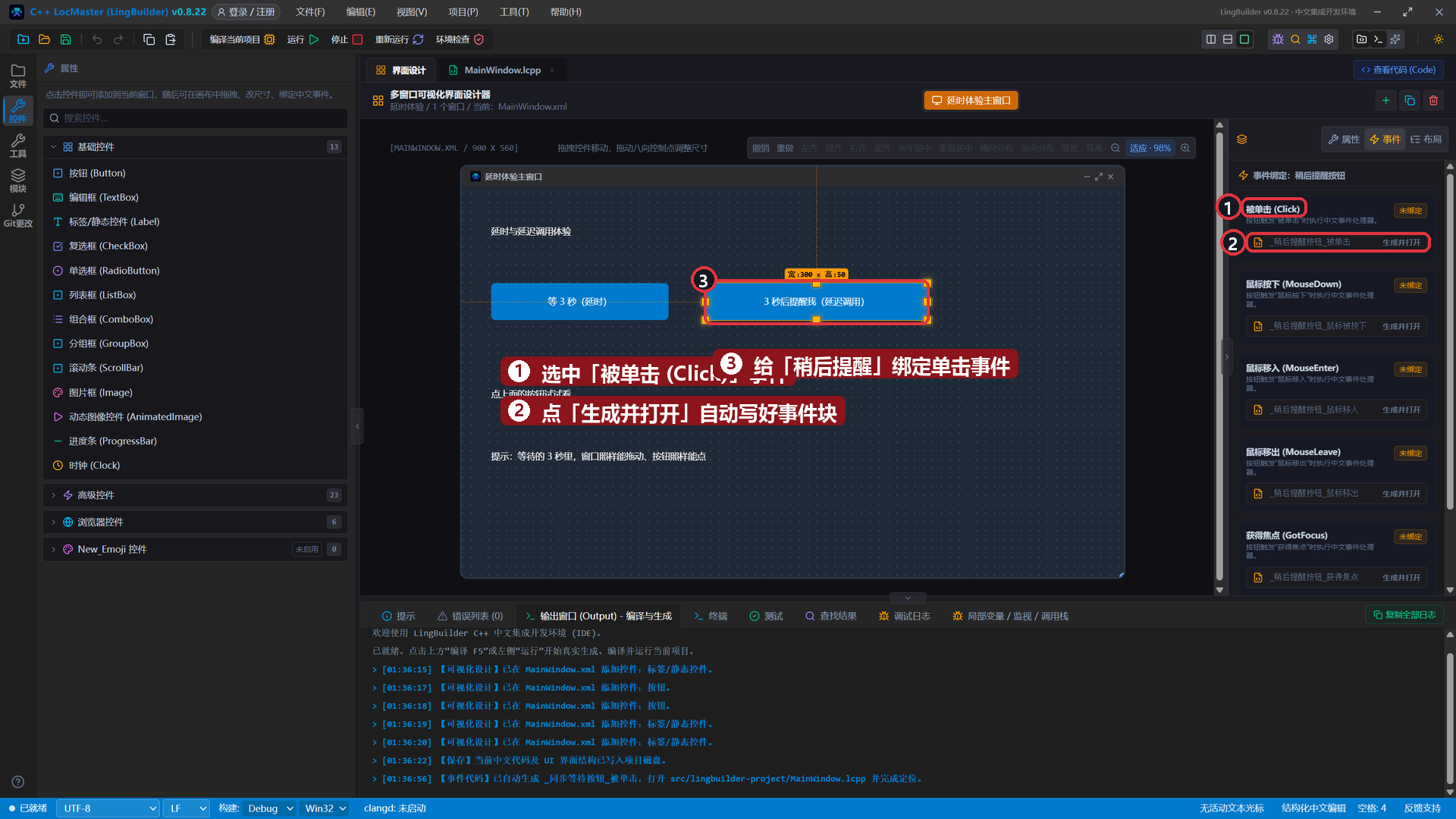
Task: Switch to 终端 output tab
Action: tap(711, 616)
